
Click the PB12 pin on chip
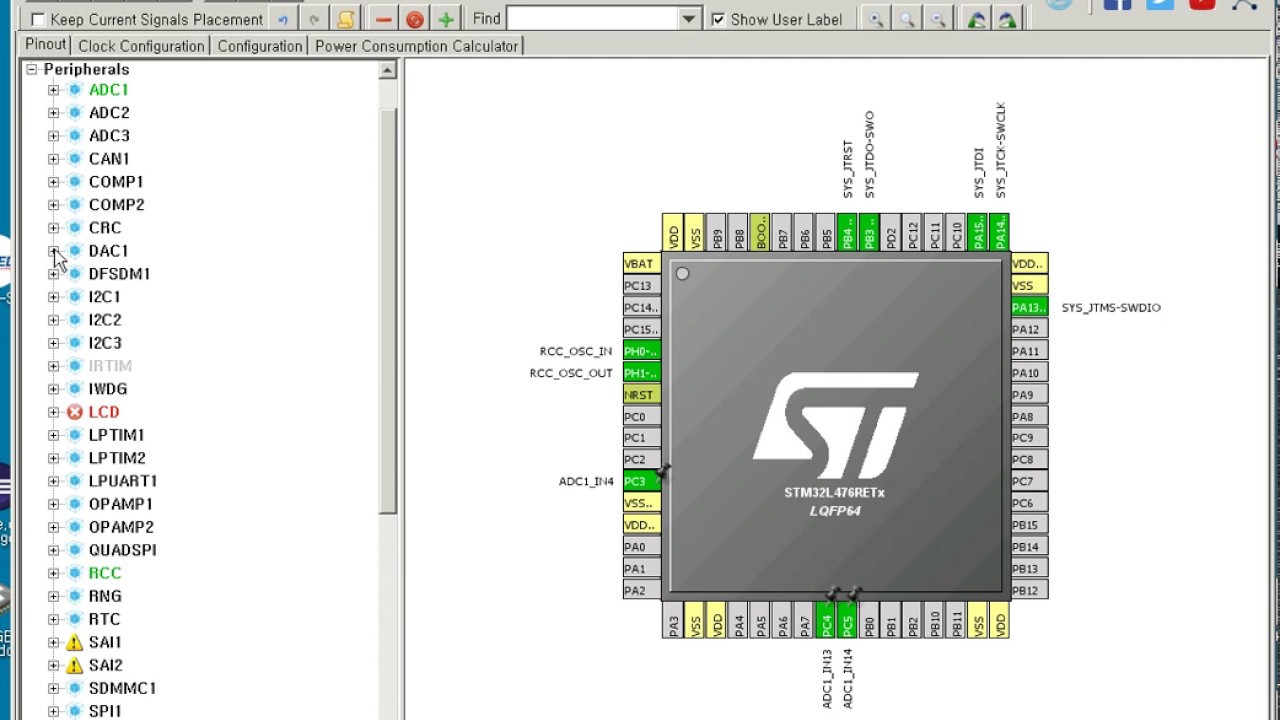tap(1029, 590)
